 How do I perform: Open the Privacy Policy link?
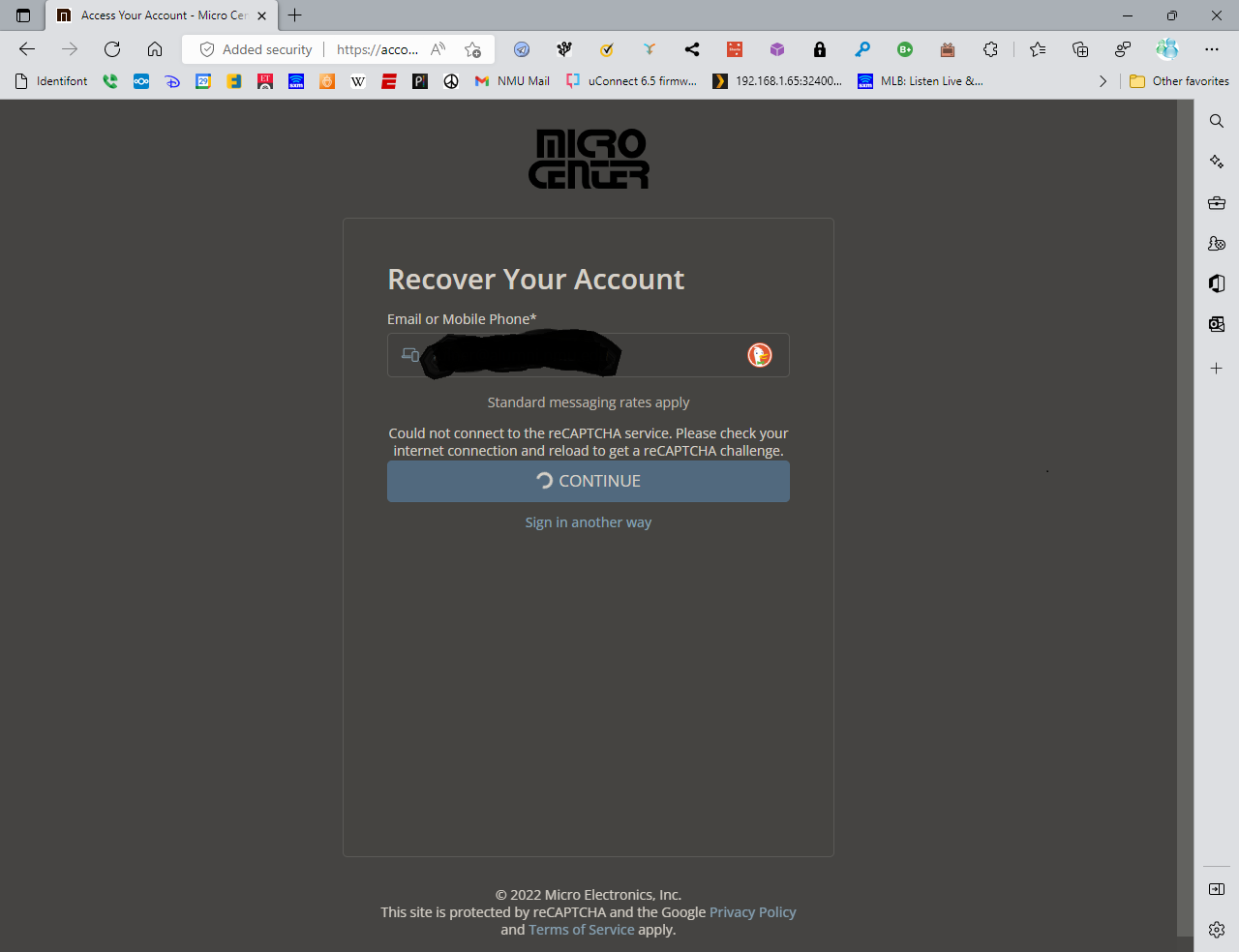point(752,911)
